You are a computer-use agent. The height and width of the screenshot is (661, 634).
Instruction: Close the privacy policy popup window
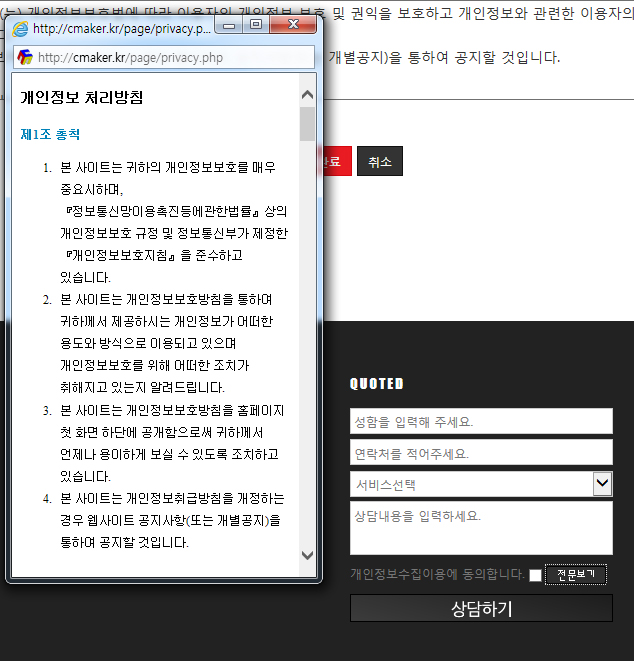pyautogui.click(x=293, y=24)
